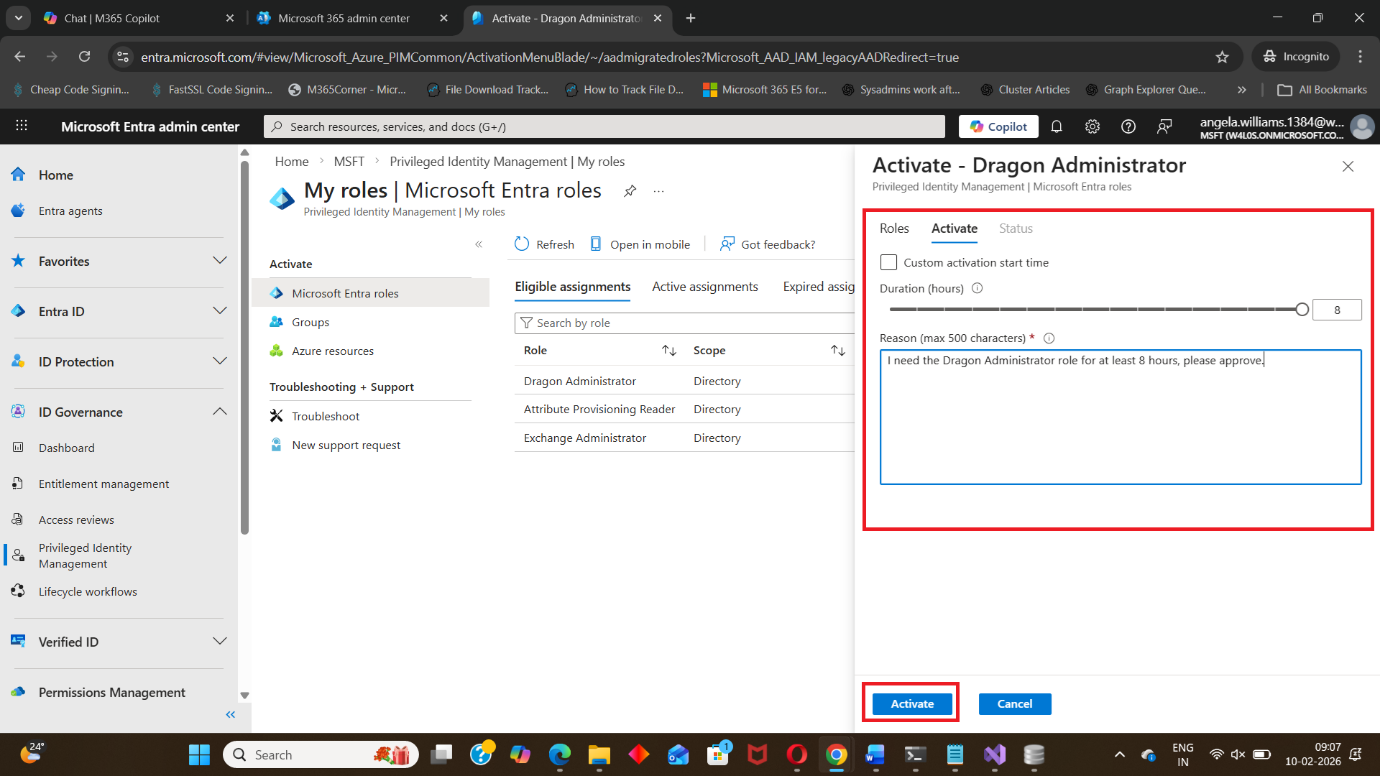The width and height of the screenshot is (1380, 776).
Task: Switch to Active assignments tab
Action: (705, 287)
